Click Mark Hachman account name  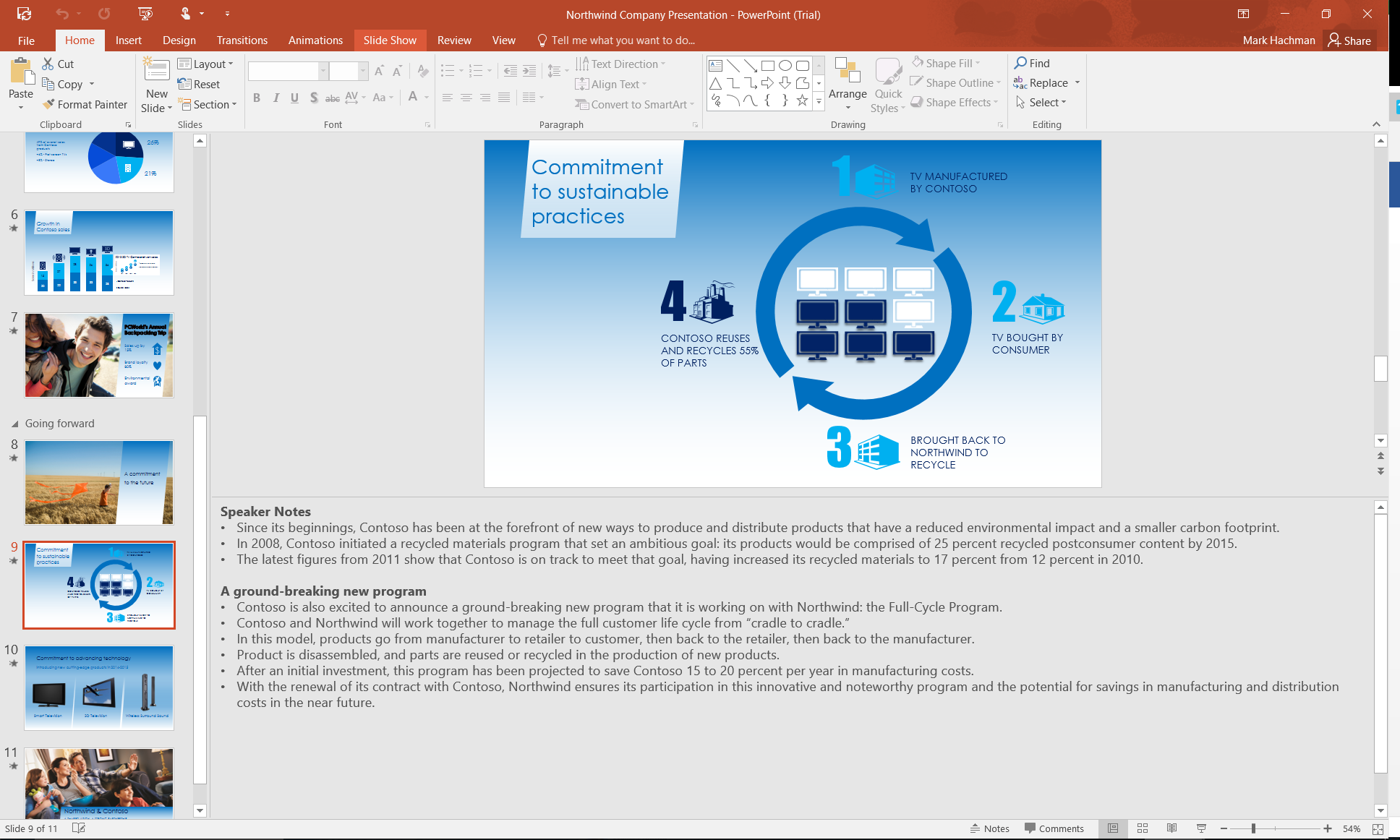click(x=1279, y=40)
